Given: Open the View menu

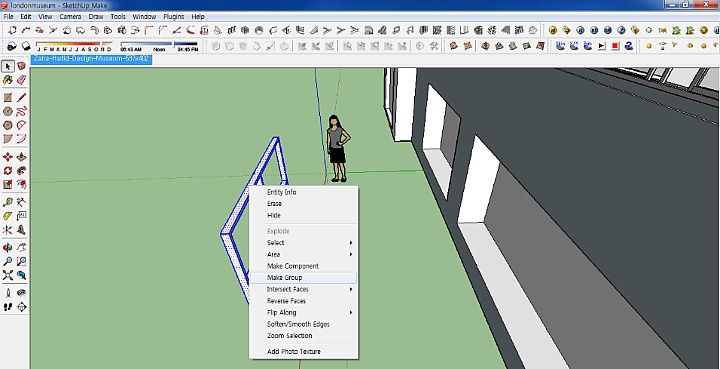Looking at the screenshot, I should point(45,17).
